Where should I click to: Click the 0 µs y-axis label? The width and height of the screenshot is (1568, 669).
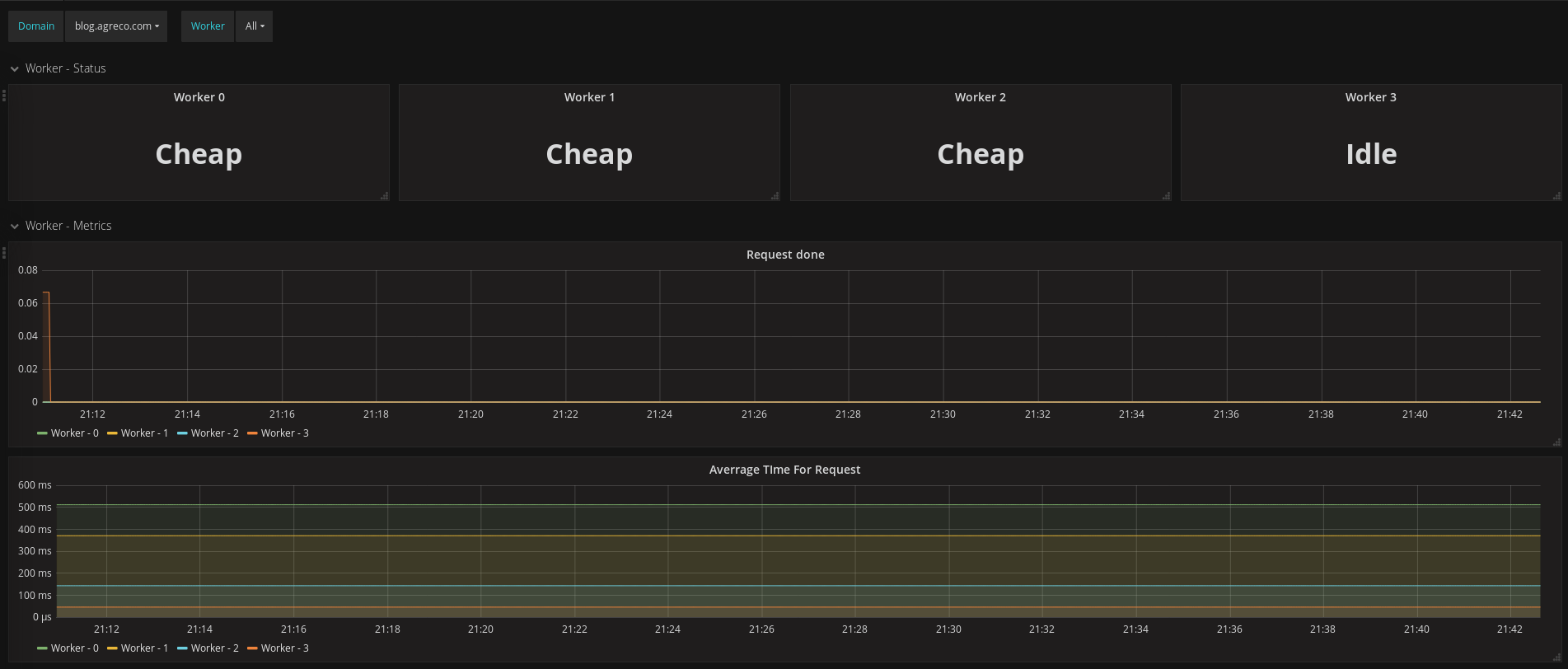42,617
